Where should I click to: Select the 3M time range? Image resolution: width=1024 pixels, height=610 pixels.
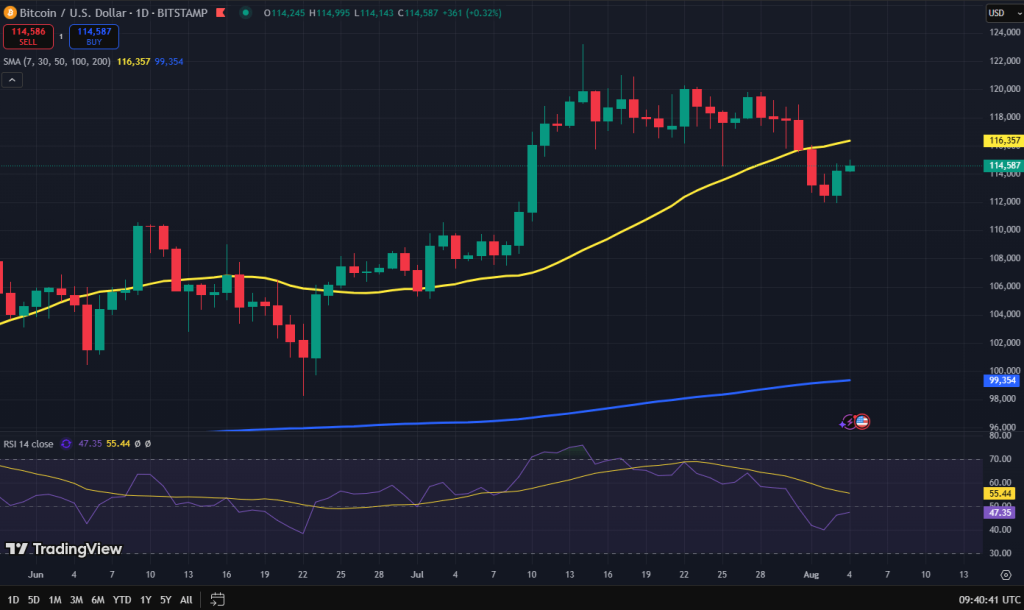(76, 600)
